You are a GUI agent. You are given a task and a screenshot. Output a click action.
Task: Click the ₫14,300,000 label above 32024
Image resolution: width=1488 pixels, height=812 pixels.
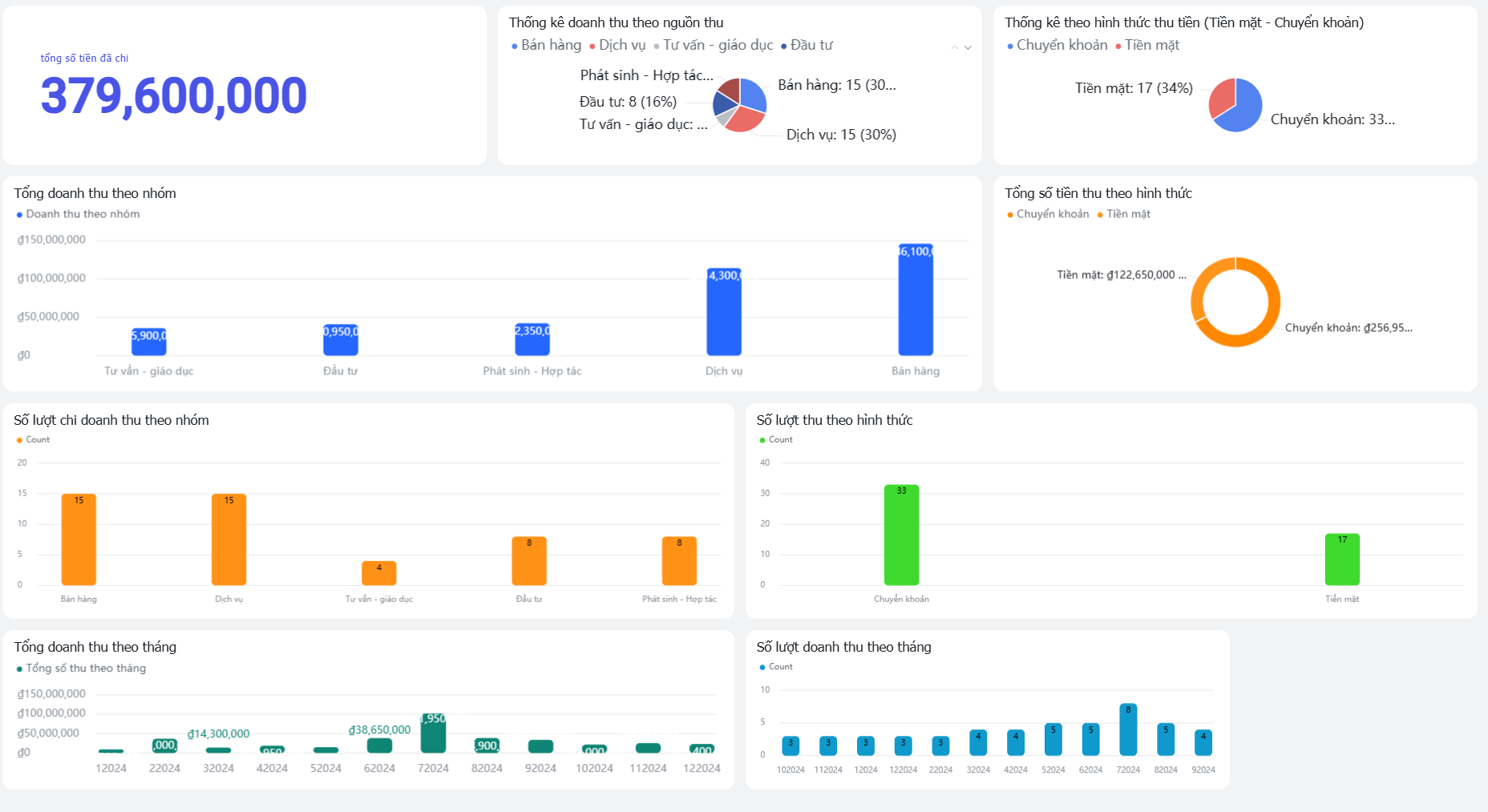(x=218, y=734)
